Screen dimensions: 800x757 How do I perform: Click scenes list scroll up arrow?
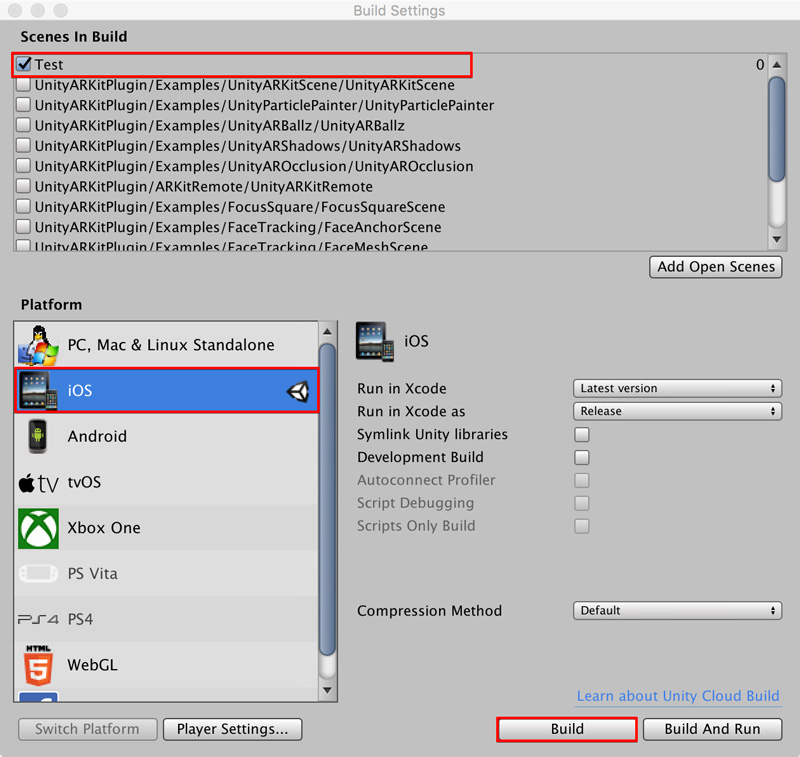point(777,65)
